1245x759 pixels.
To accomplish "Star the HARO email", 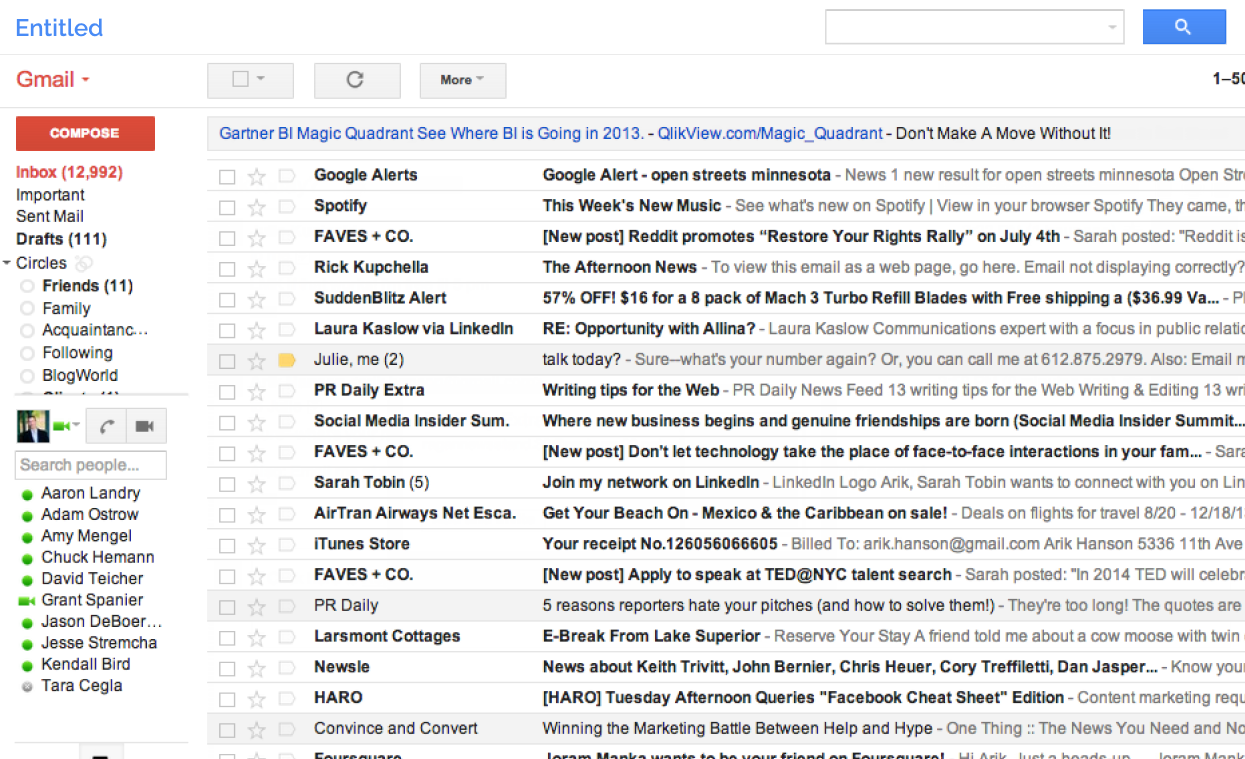I will pos(257,699).
